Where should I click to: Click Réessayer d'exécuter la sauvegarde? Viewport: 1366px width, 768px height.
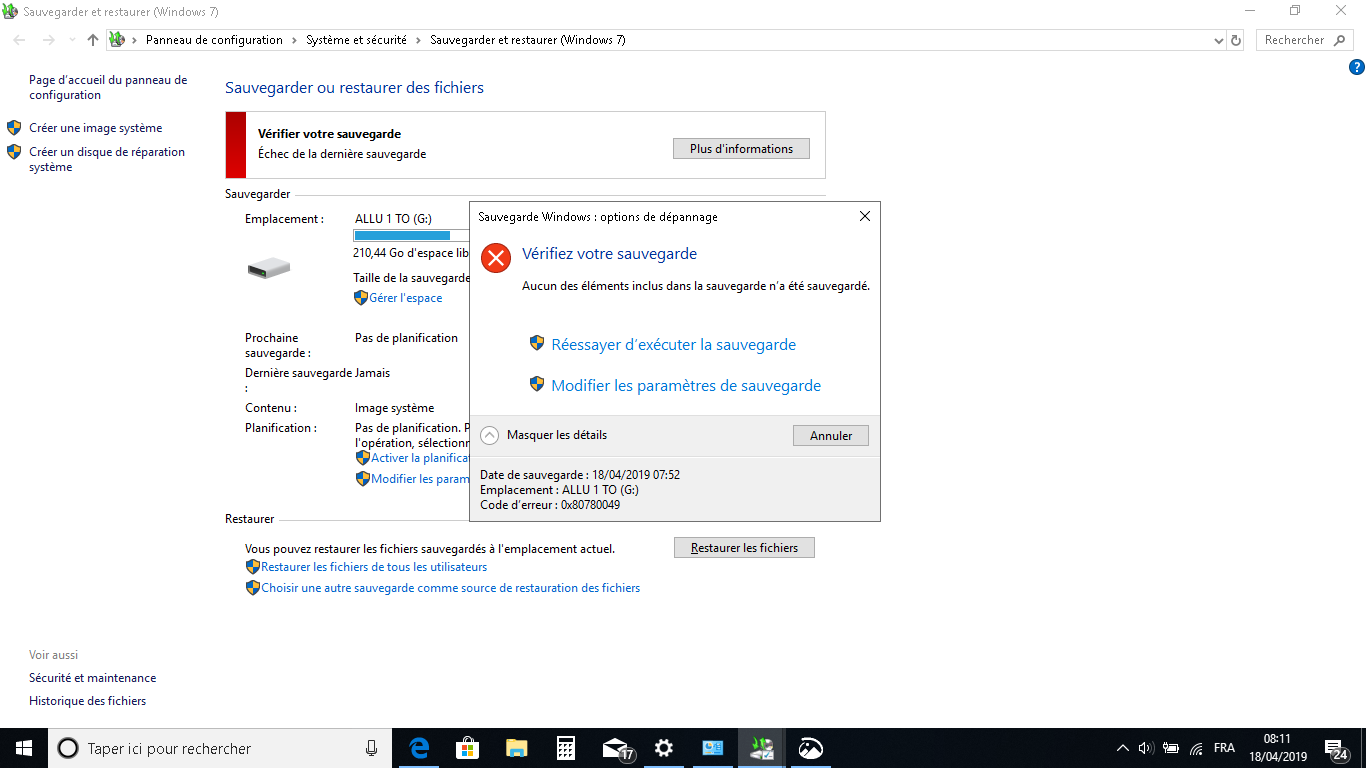[673, 344]
